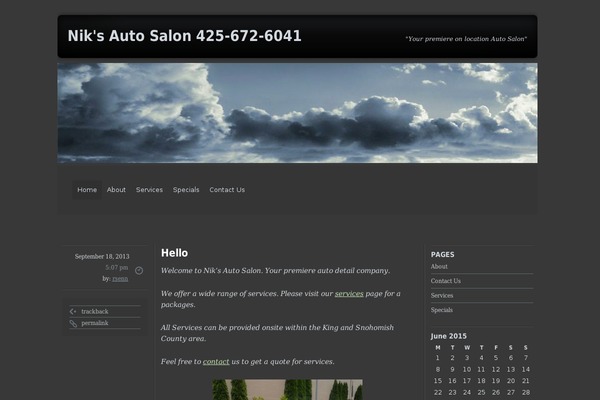This screenshot has width=600, height=400.
Task: Click the date September 18, 2013
Action: click(102, 256)
